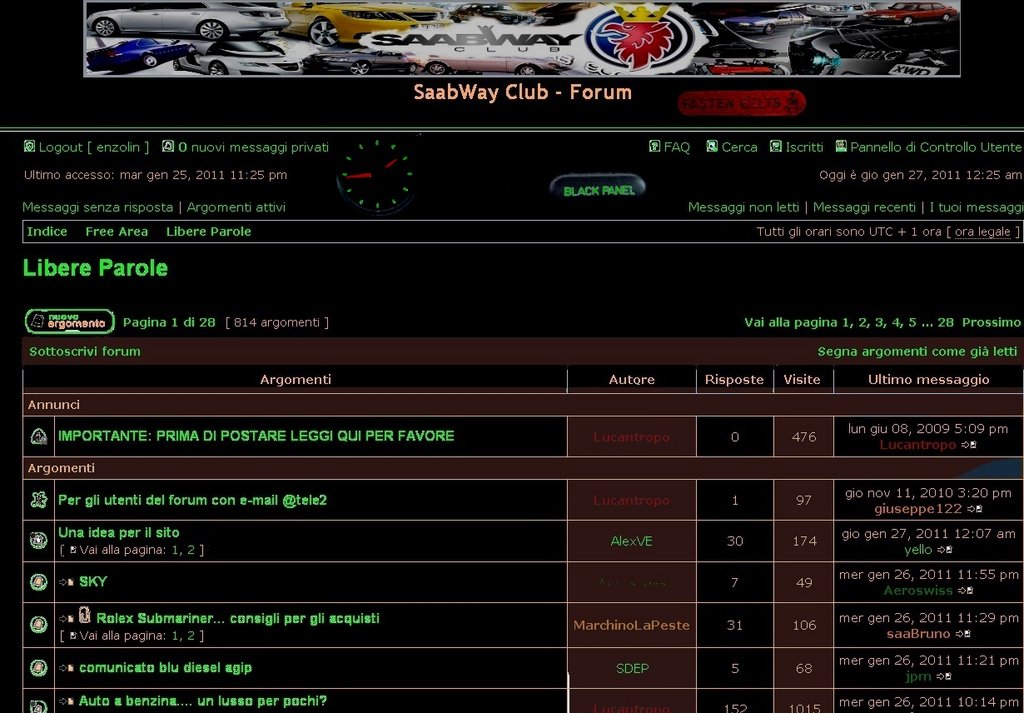Open page 2 of Rolex Submariner topic
Image resolution: width=1024 pixels, height=713 pixels.
click(x=191, y=635)
